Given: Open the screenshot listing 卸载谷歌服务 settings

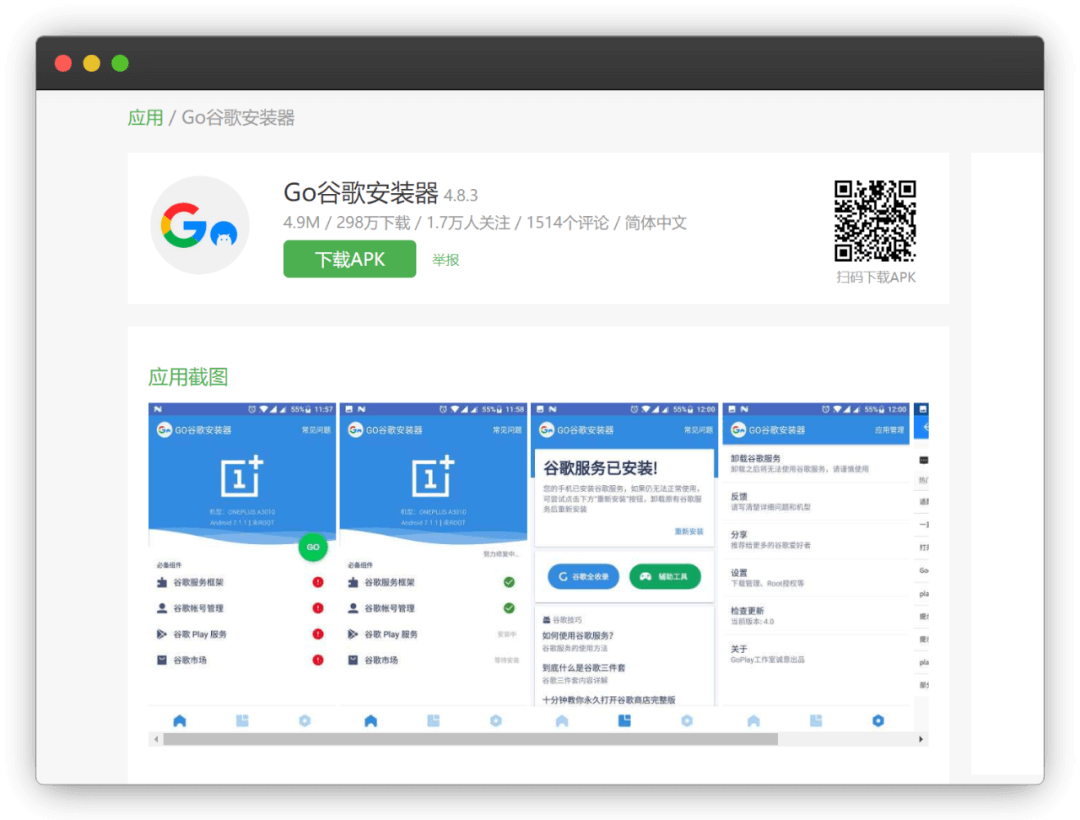Looking at the screenshot, I should point(816,569).
